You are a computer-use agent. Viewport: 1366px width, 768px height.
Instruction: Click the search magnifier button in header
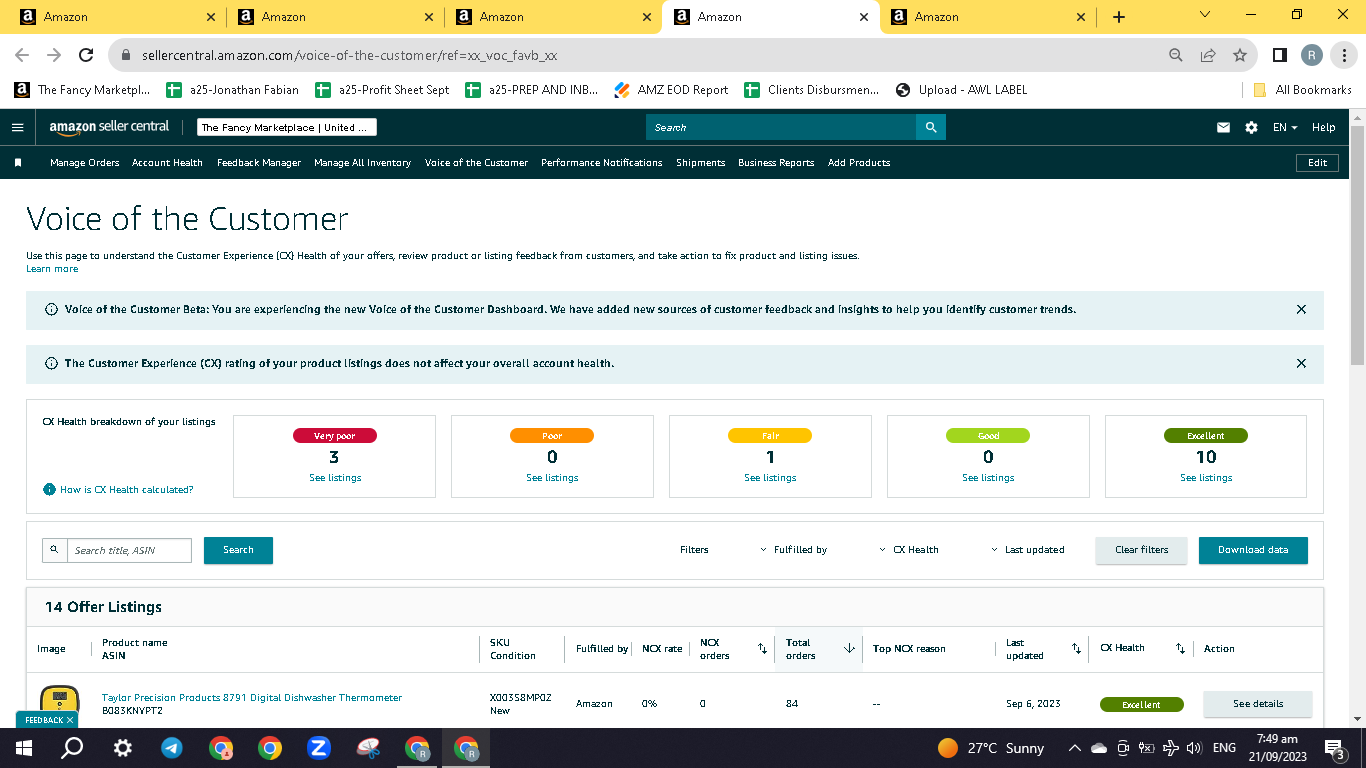click(930, 127)
